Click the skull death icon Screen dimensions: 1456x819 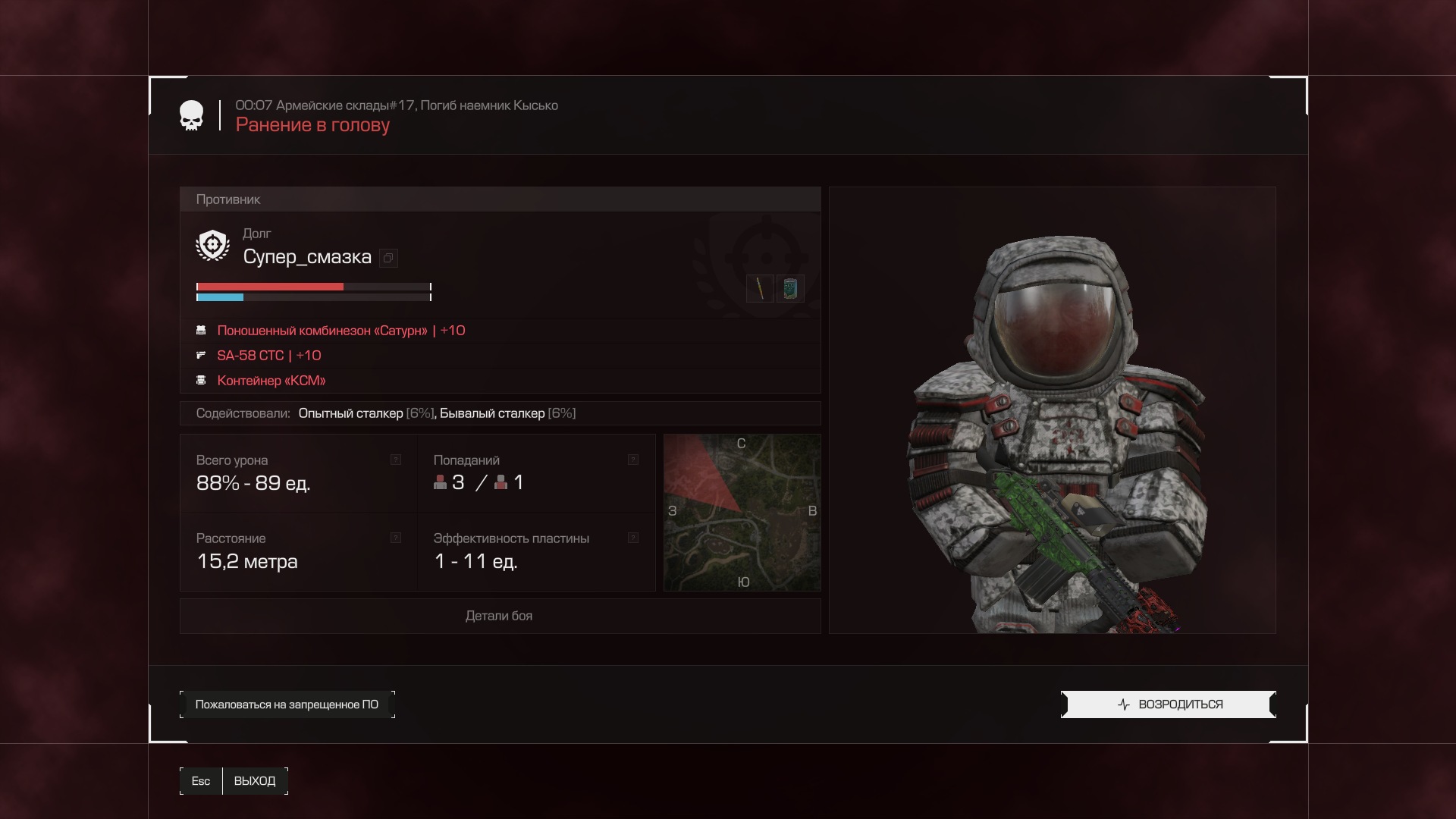click(191, 115)
